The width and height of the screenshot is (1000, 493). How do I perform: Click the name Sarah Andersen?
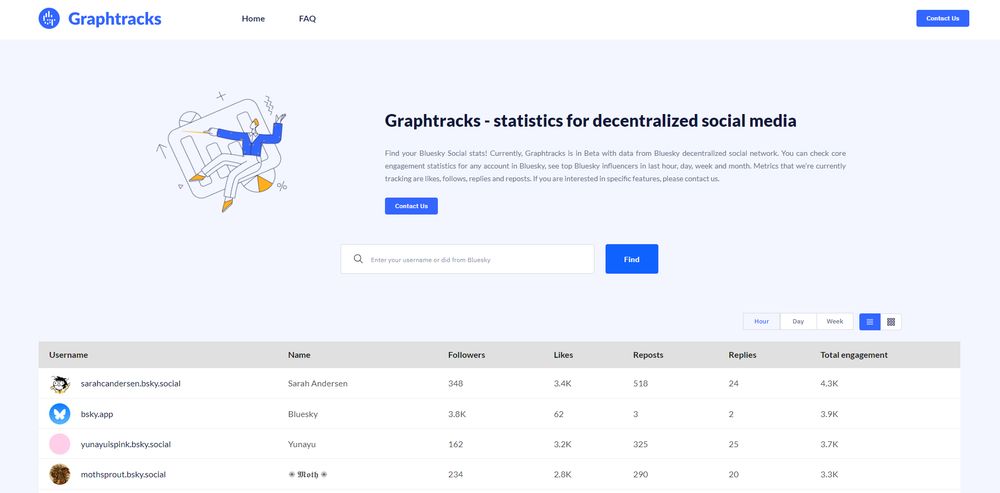[318, 384]
